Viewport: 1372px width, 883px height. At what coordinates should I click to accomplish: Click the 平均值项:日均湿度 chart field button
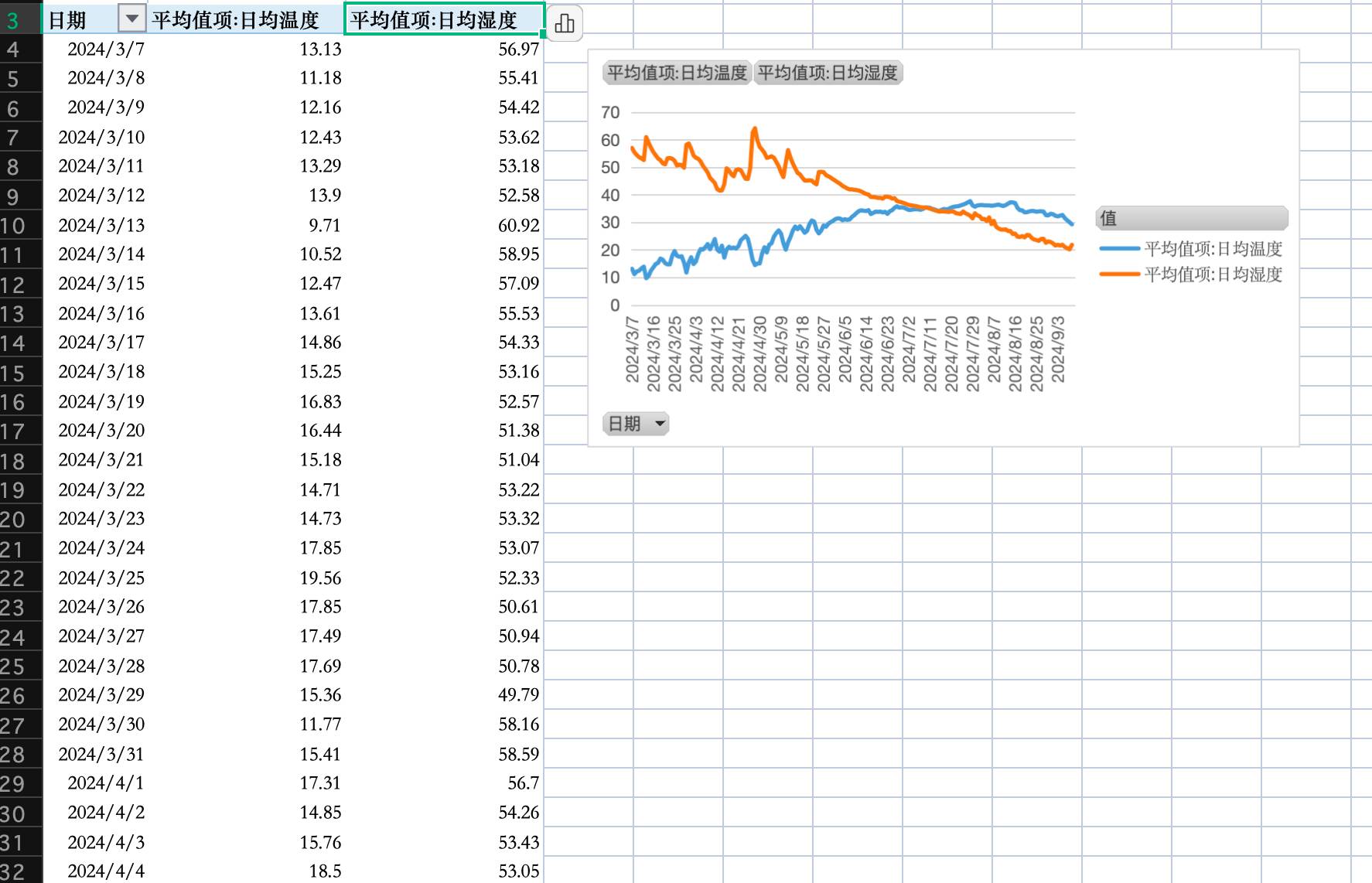click(x=828, y=73)
